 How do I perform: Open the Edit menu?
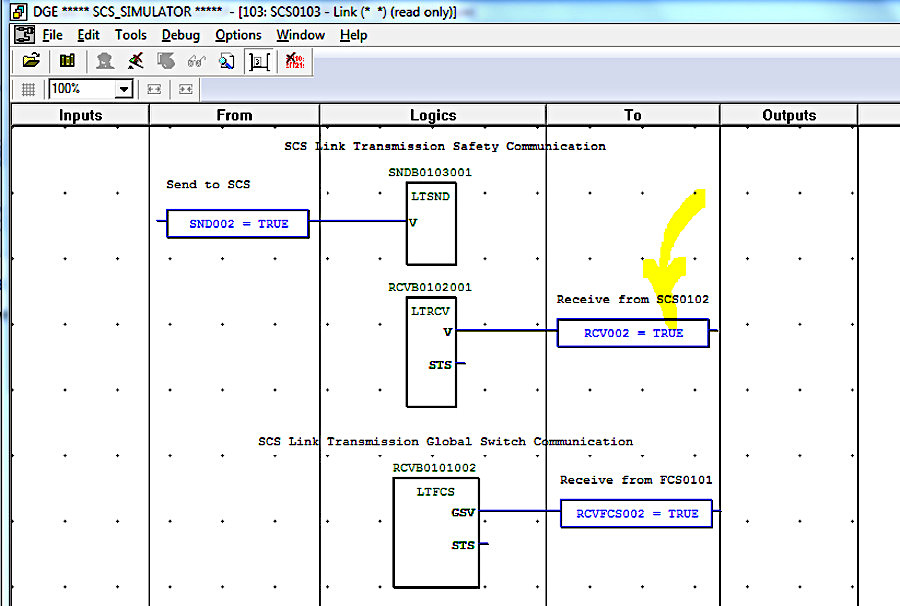point(88,35)
